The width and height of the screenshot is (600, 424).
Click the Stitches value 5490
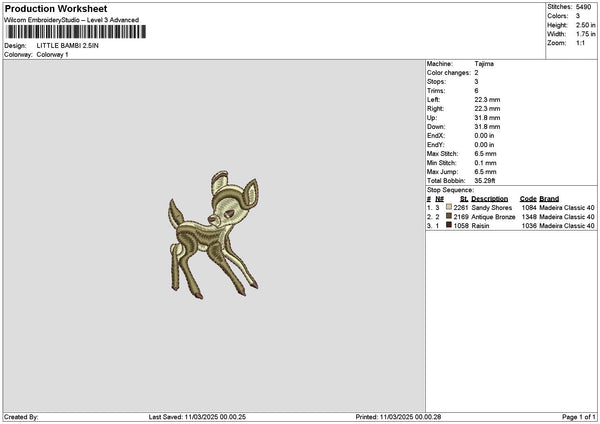tap(583, 7)
